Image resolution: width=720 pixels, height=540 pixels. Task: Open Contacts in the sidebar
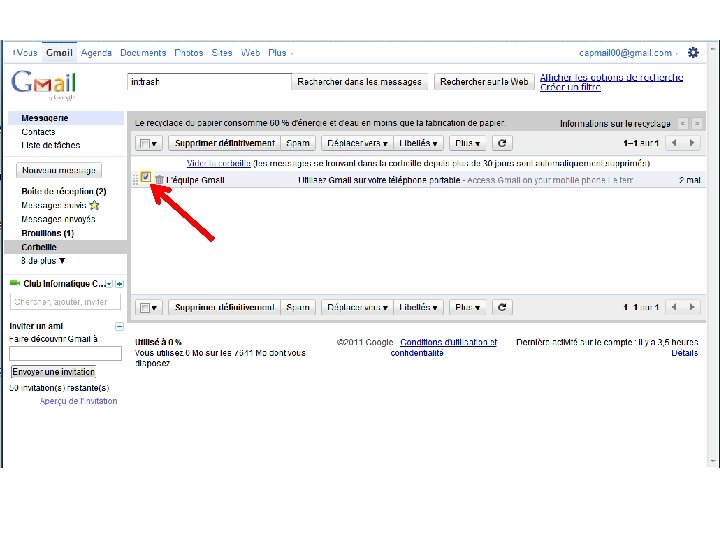click(x=38, y=132)
